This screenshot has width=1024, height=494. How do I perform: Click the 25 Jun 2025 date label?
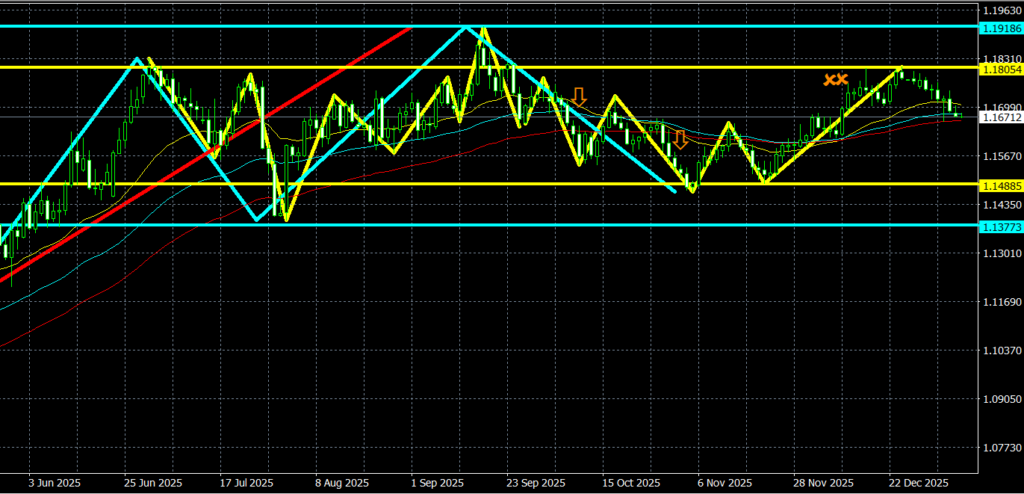click(152, 481)
